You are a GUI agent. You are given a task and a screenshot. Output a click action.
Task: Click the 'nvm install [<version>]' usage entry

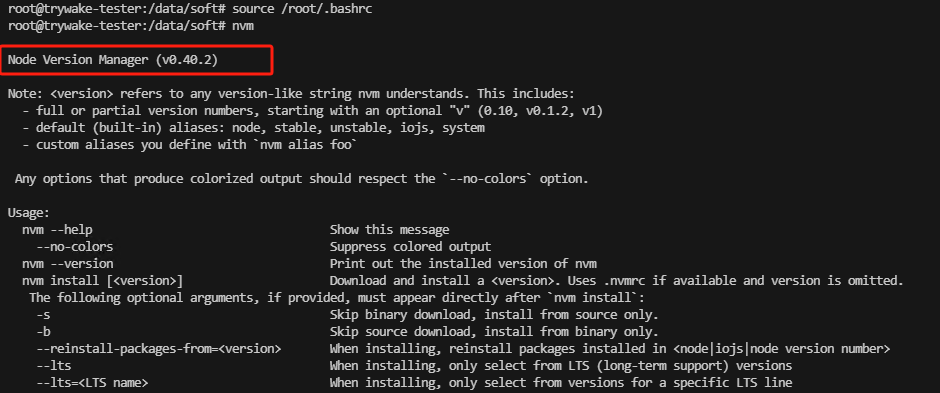click(x=103, y=280)
